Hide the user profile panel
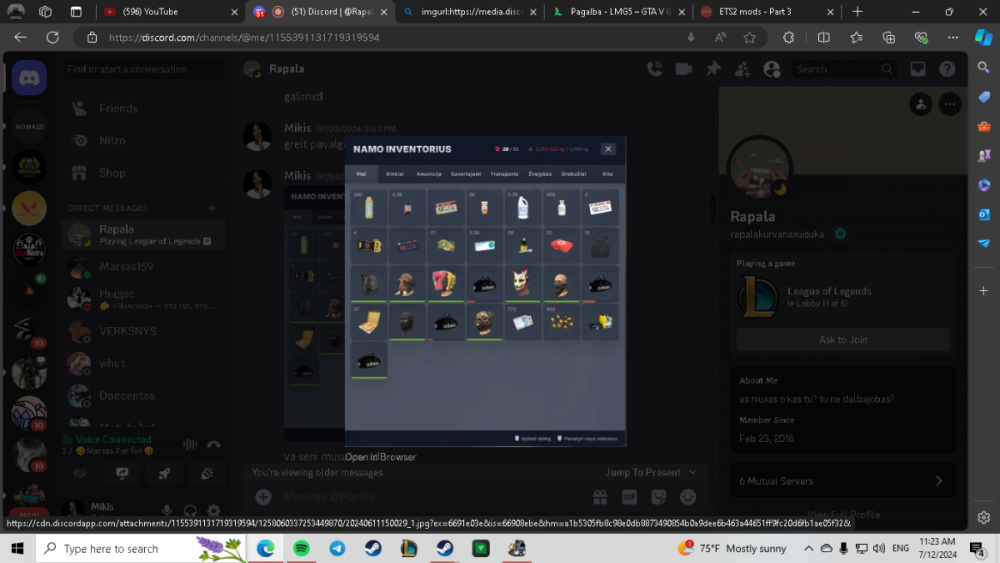 point(772,69)
